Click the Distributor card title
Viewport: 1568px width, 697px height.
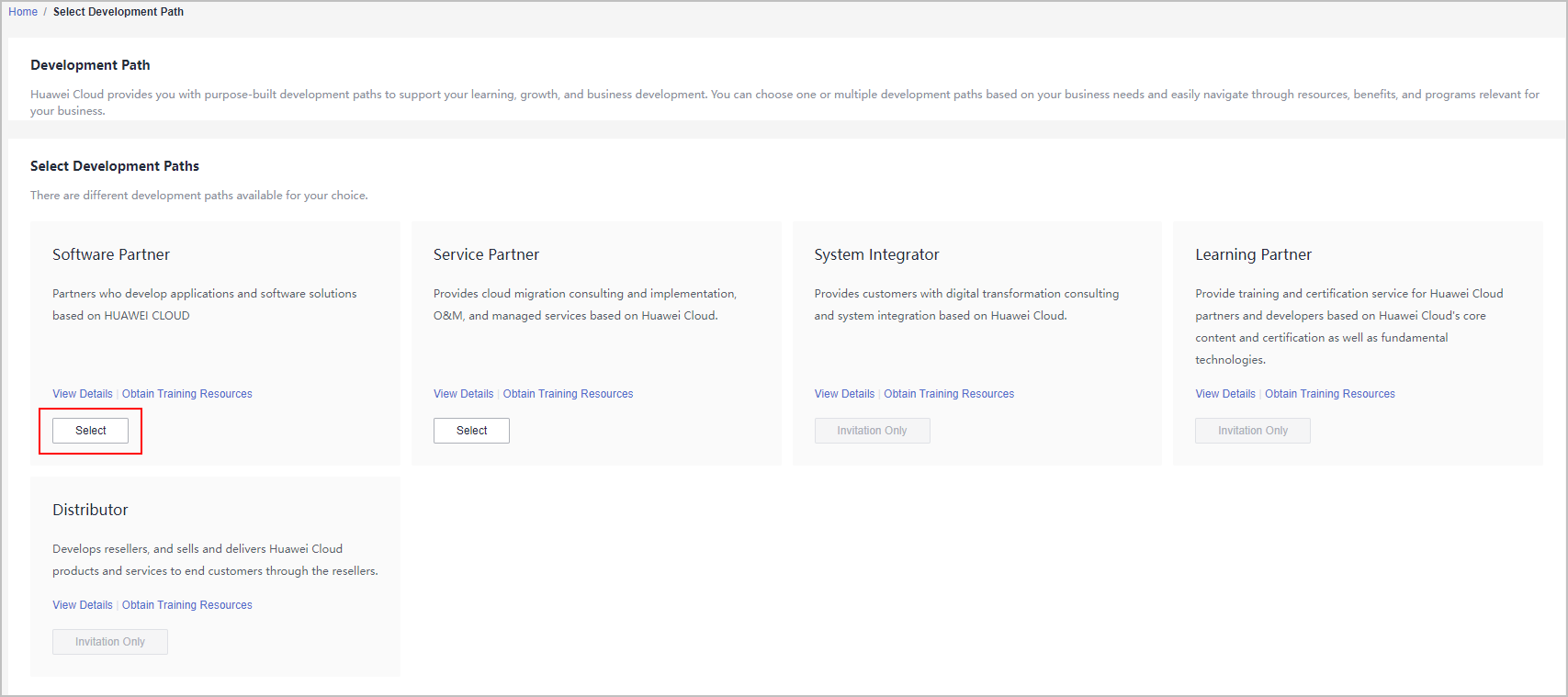point(90,510)
